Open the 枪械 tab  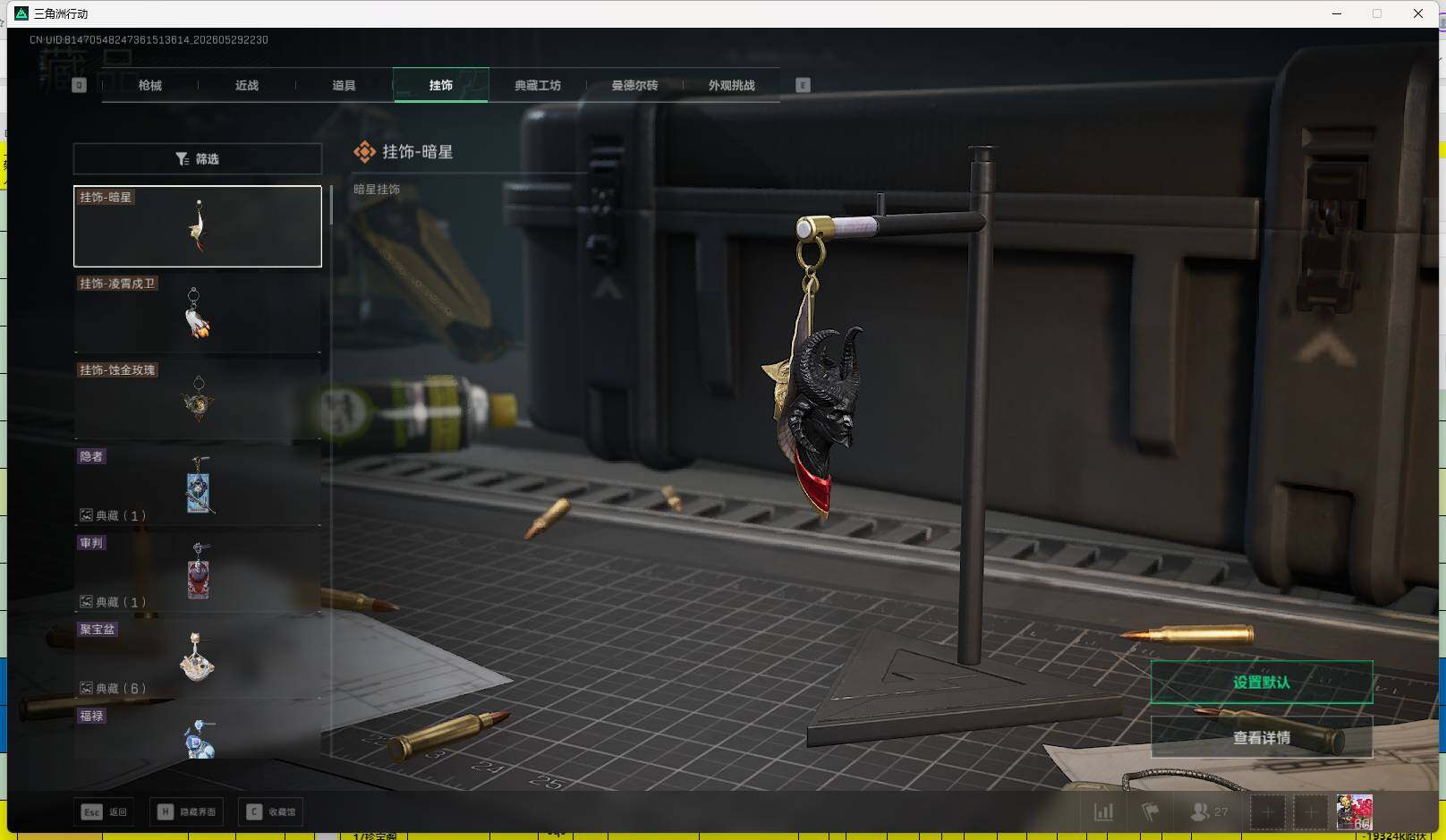(x=150, y=85)
